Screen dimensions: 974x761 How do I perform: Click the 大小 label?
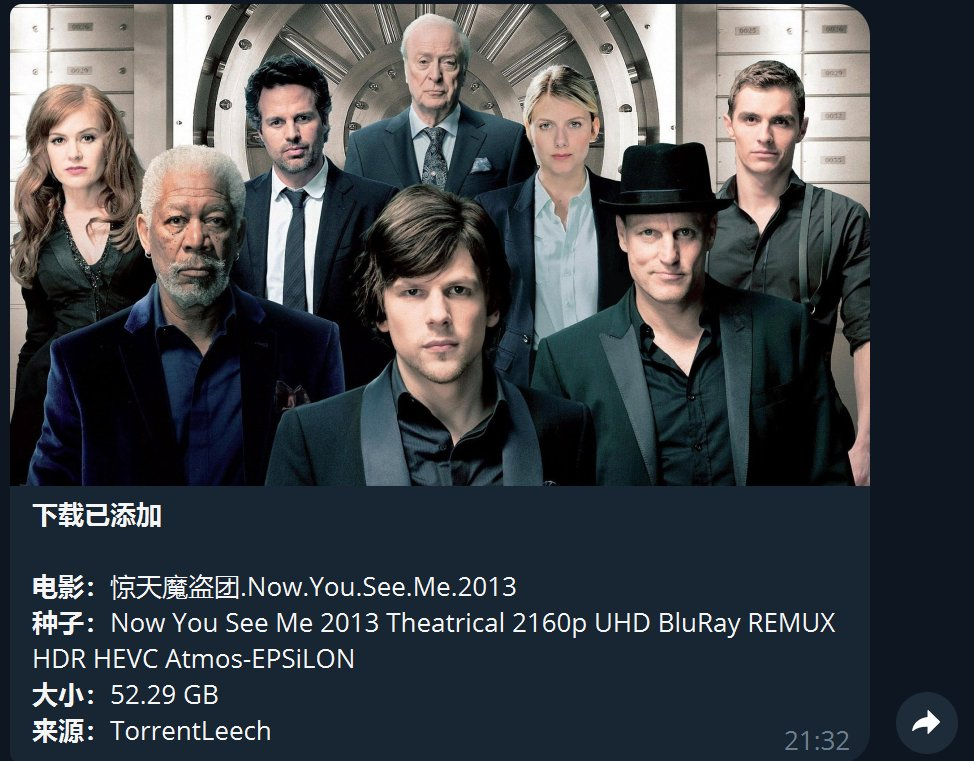pos(58,695)
